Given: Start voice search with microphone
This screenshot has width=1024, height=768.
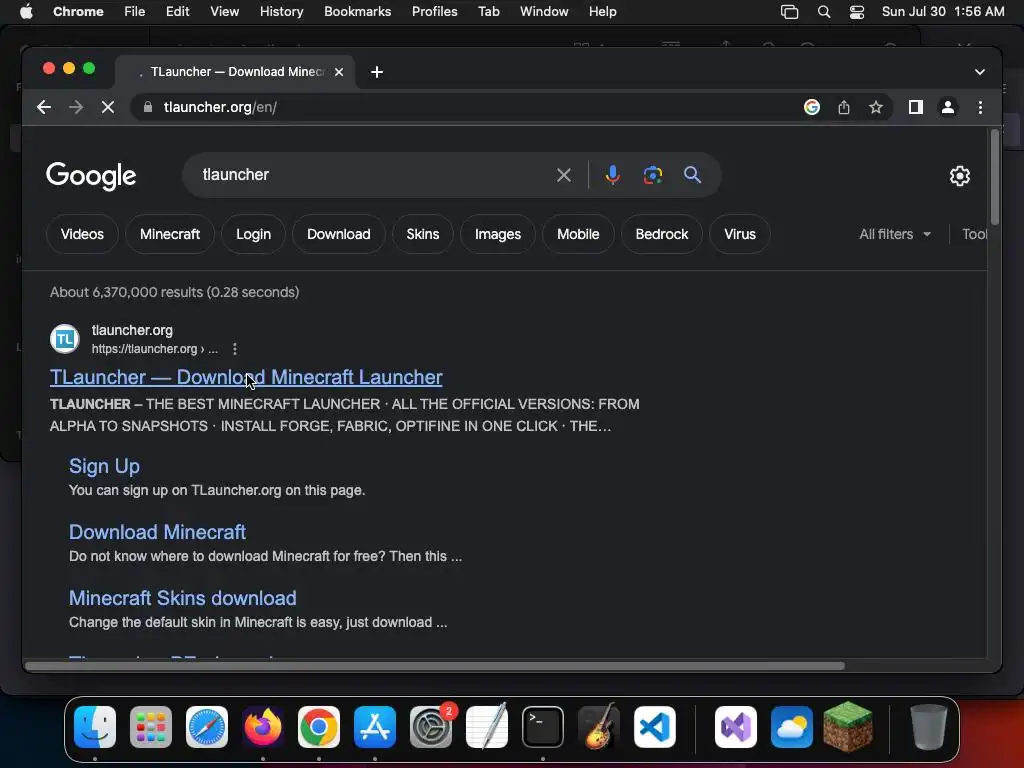Looking at the screenshot, I should [x=613, y=175].
